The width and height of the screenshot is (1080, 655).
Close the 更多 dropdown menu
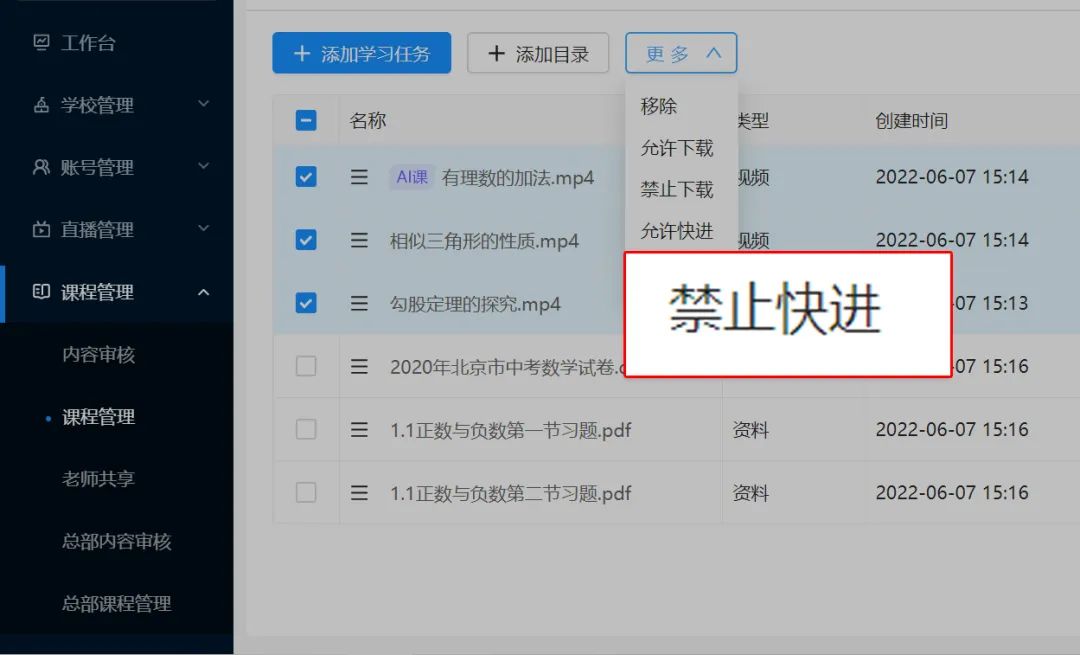click(x=681, y=53)
